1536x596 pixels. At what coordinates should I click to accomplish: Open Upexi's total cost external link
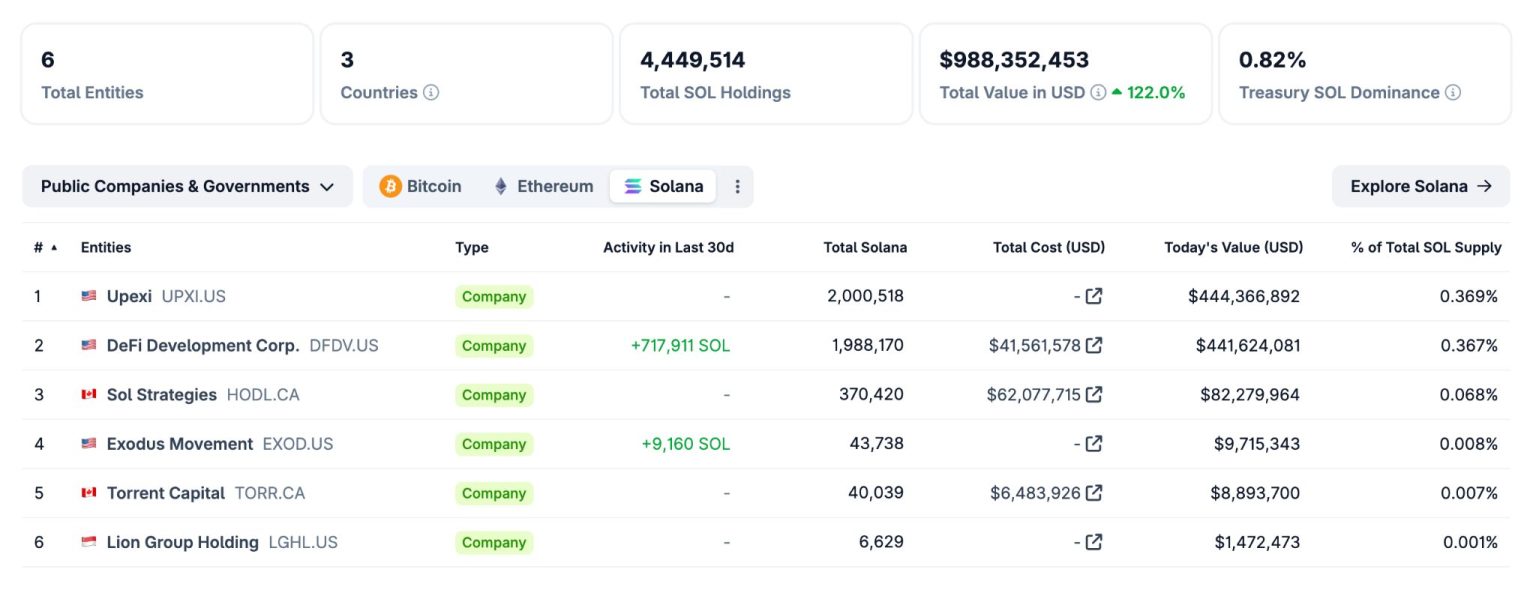pos(1095,296)
